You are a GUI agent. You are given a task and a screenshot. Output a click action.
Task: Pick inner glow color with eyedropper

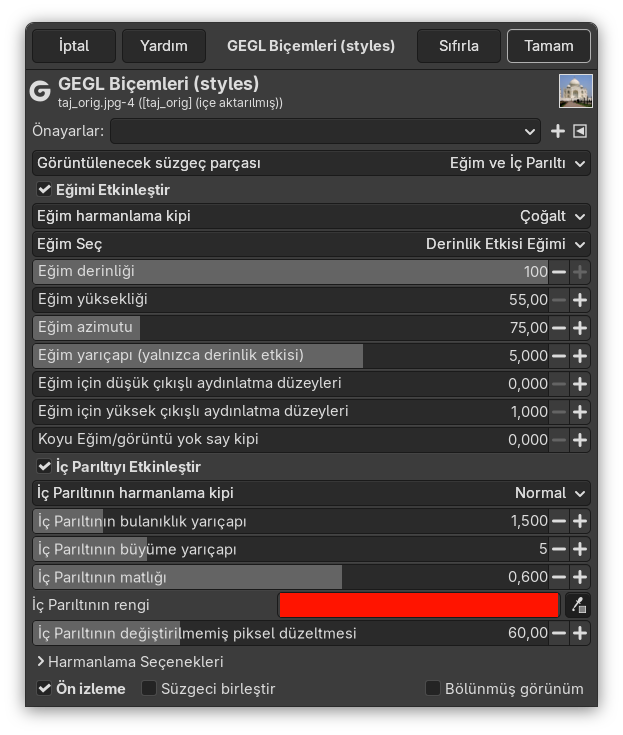[578, 605]
